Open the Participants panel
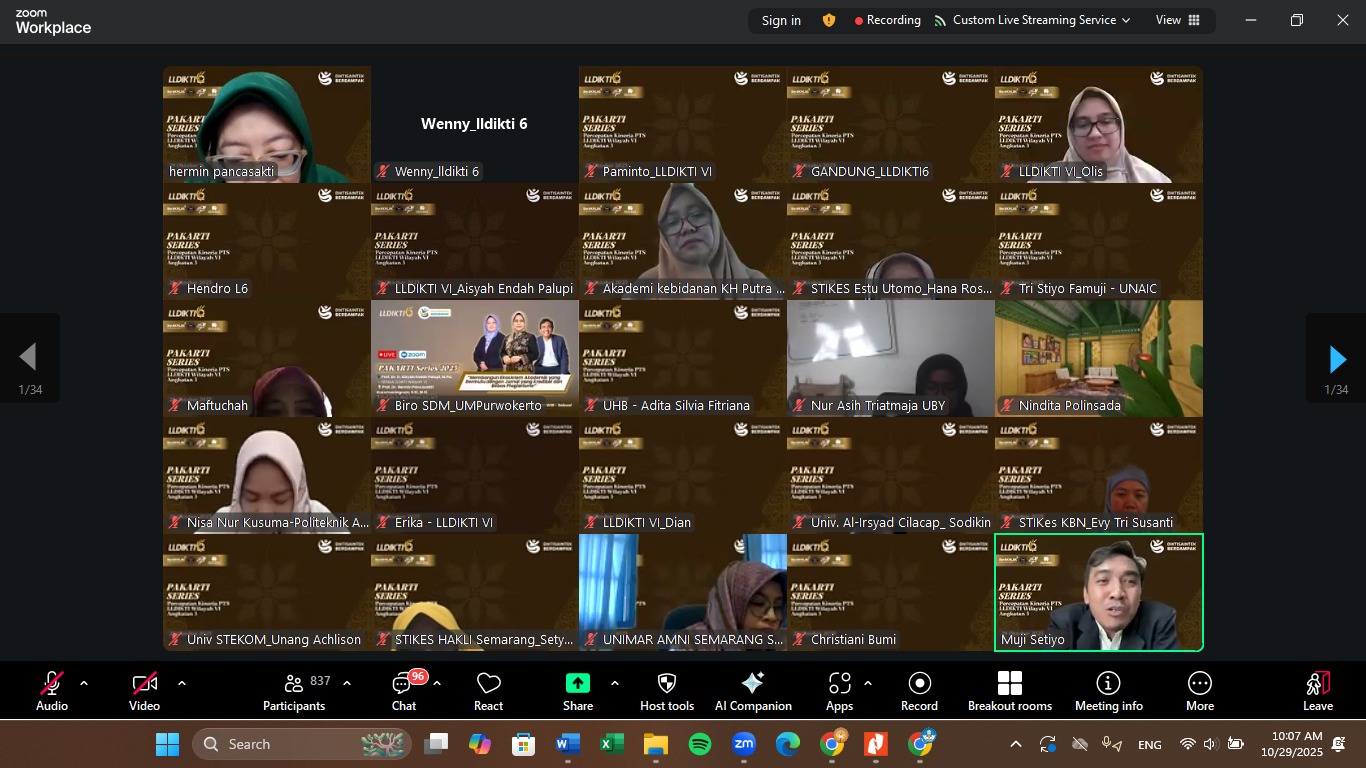Viewport: 1366px width, 768px height. click(294, 691)
